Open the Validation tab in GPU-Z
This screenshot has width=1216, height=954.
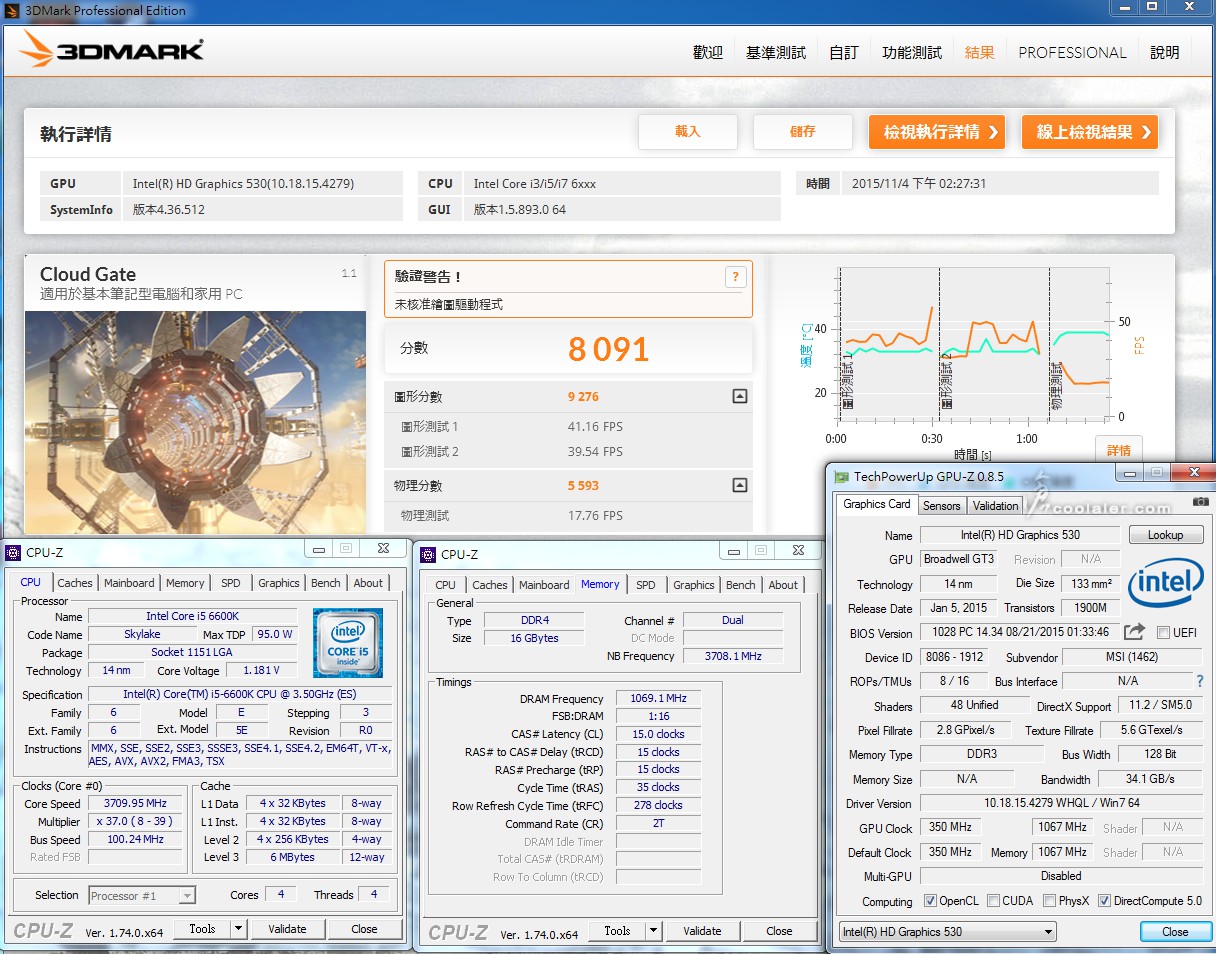click(x=995, y=506)
